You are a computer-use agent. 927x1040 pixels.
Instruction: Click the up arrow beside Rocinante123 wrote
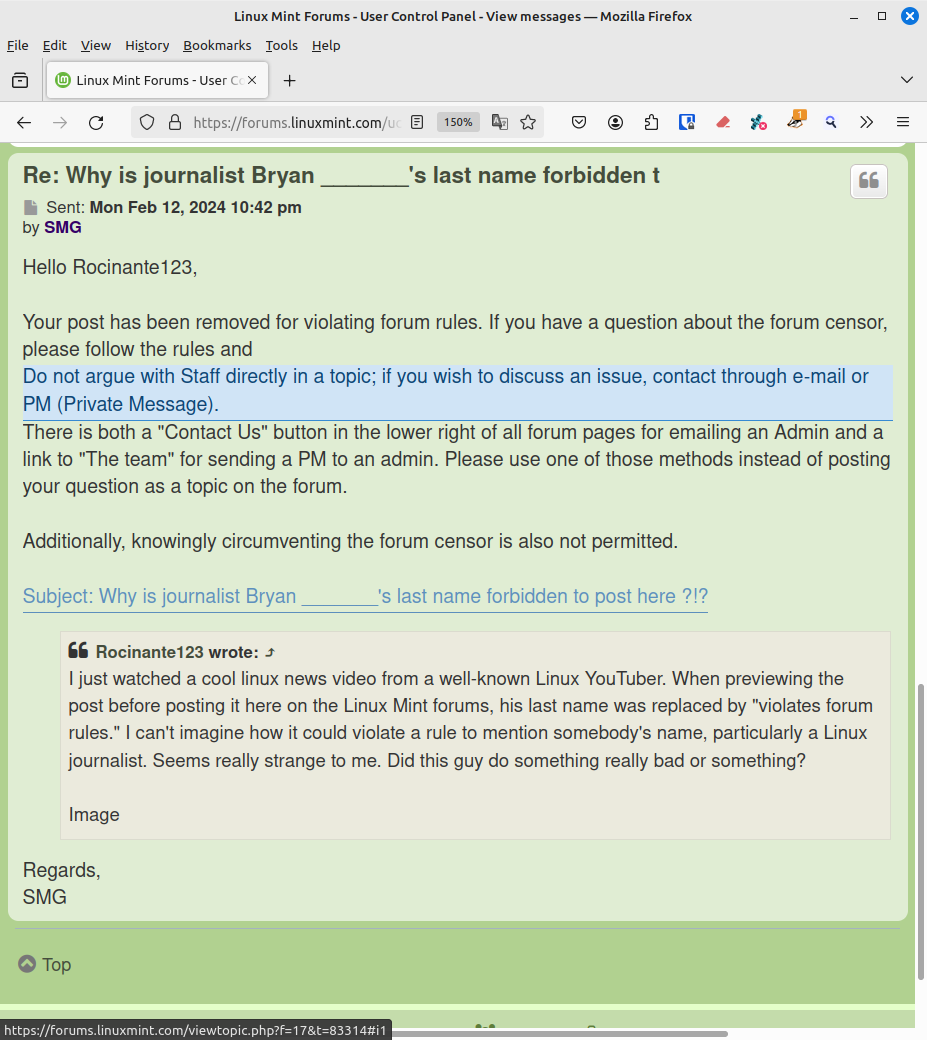pos(270,653)
